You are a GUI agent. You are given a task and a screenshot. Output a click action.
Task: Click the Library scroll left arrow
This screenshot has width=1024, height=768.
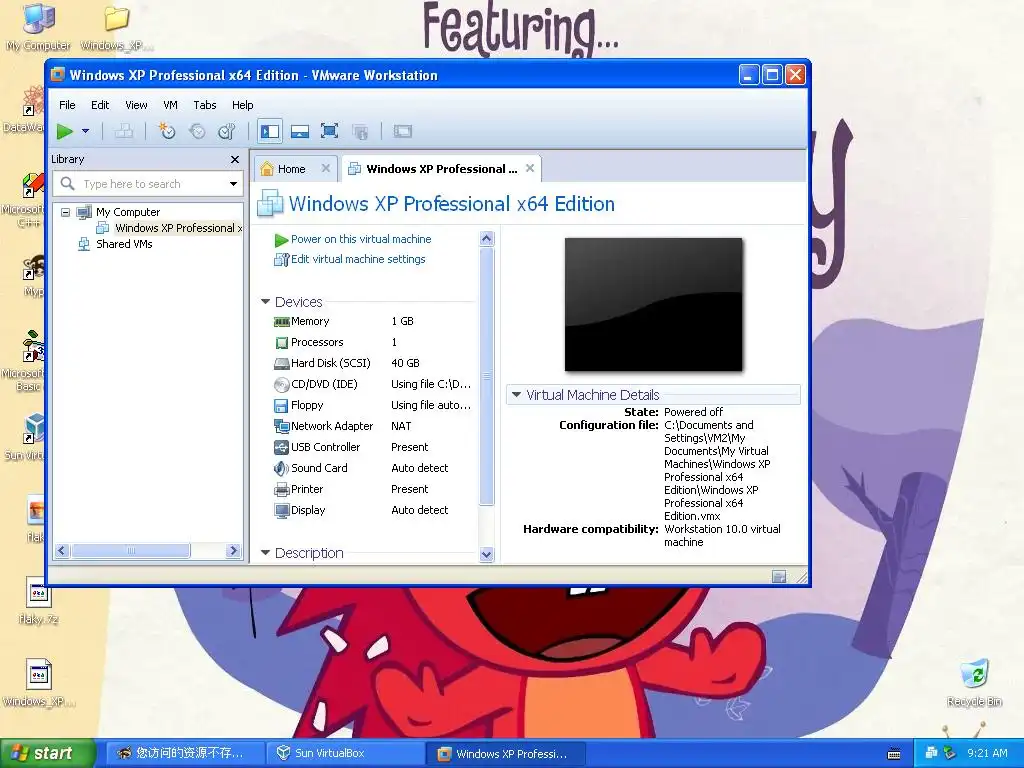click(62, 551)
